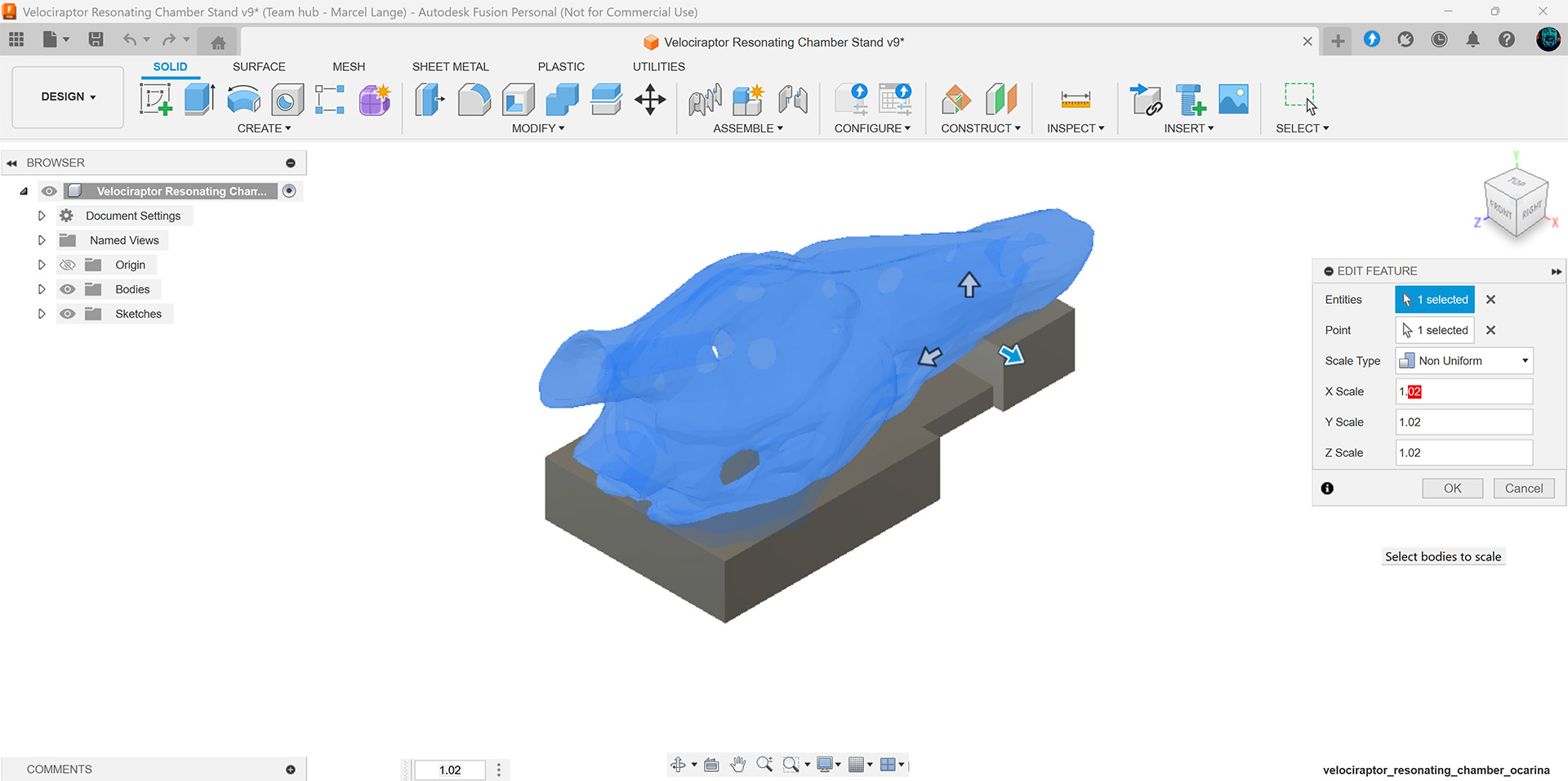Clear the Point selection
1568x781 pixels.
[x=1490, y=330]
